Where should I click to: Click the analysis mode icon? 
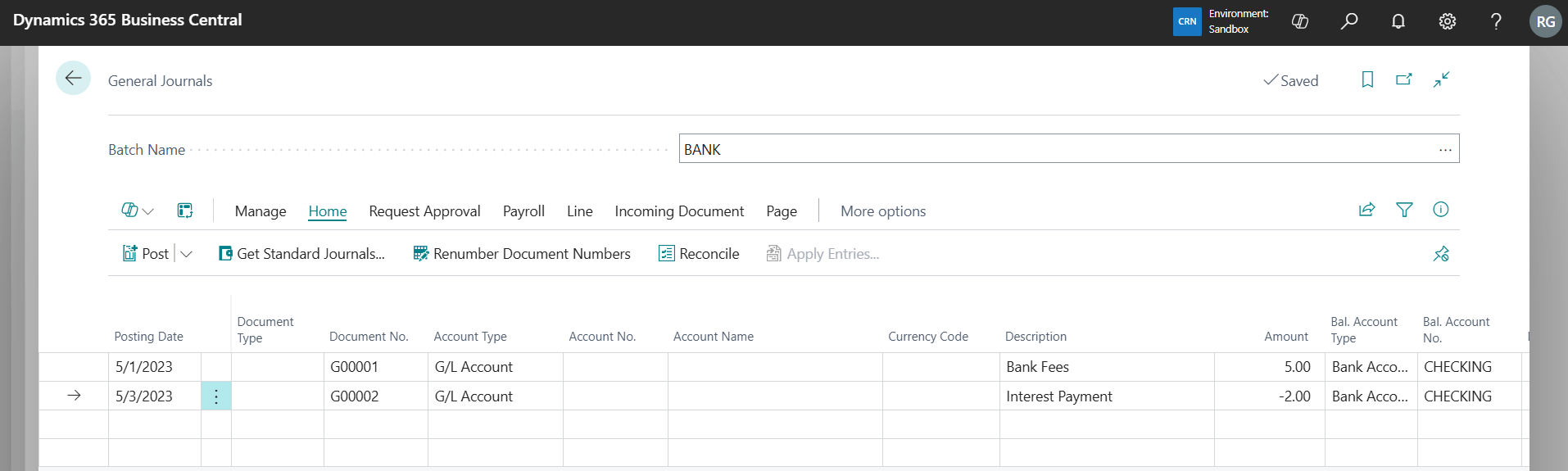[x=185, y=211]
